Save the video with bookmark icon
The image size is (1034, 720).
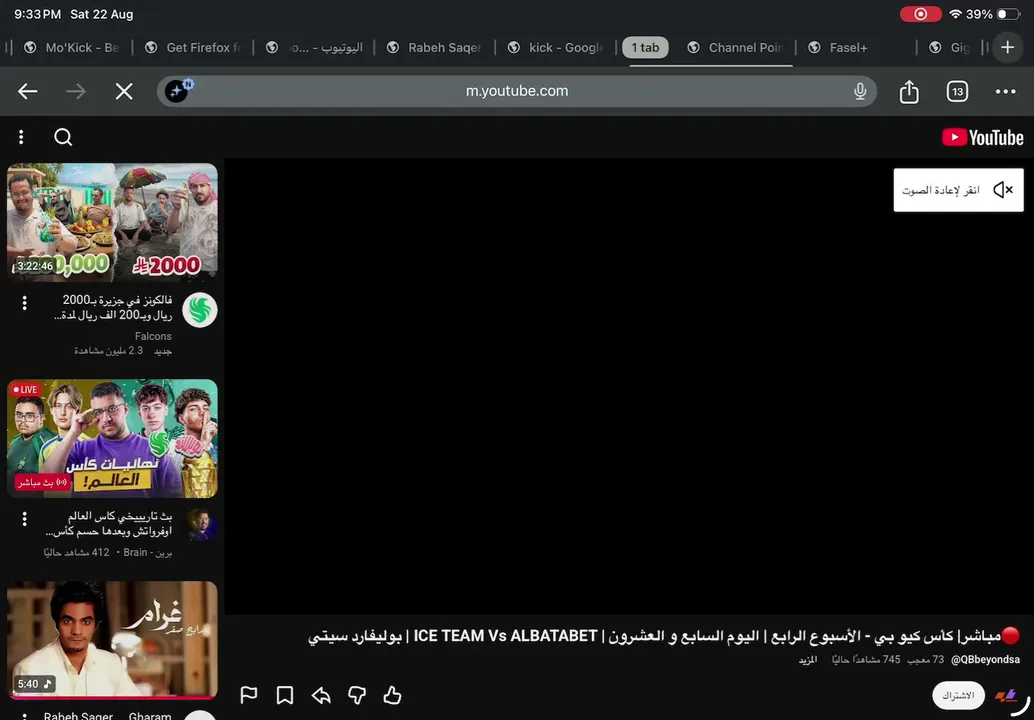(x=285, y=695)
